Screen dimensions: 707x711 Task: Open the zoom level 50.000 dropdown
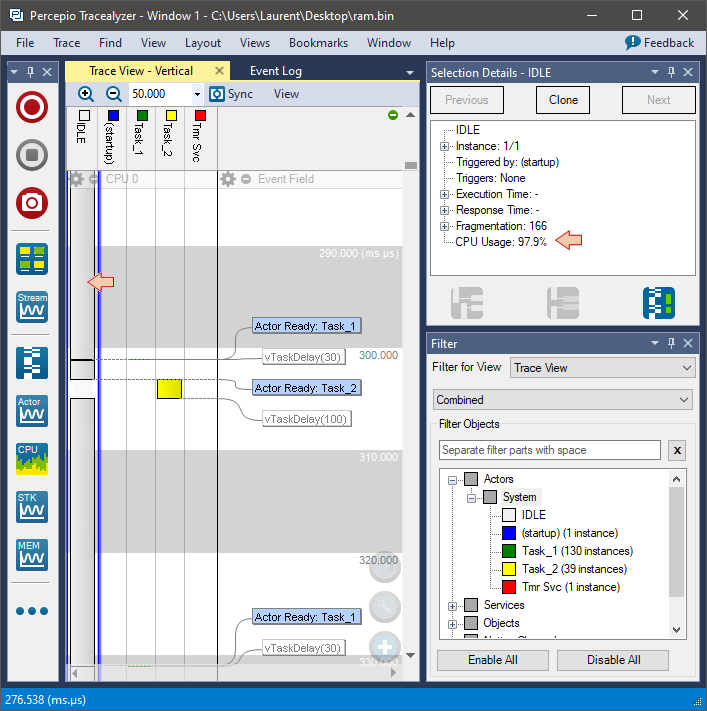click(x=197, y=94)
